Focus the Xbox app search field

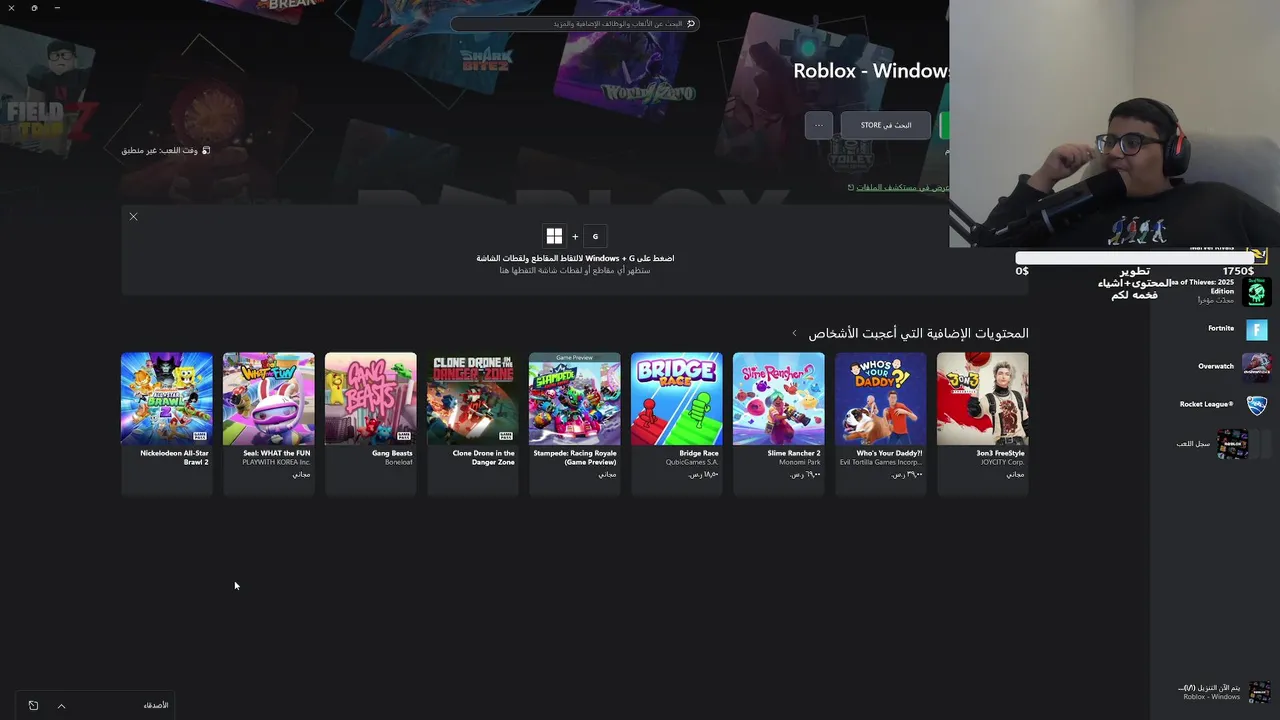(x=574, y=23)
